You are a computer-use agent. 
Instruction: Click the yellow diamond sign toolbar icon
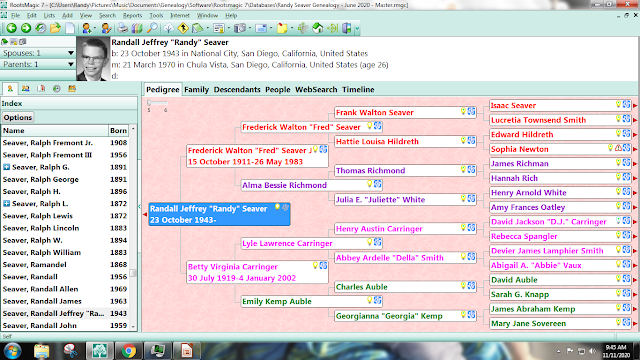(x=183, y=28)
